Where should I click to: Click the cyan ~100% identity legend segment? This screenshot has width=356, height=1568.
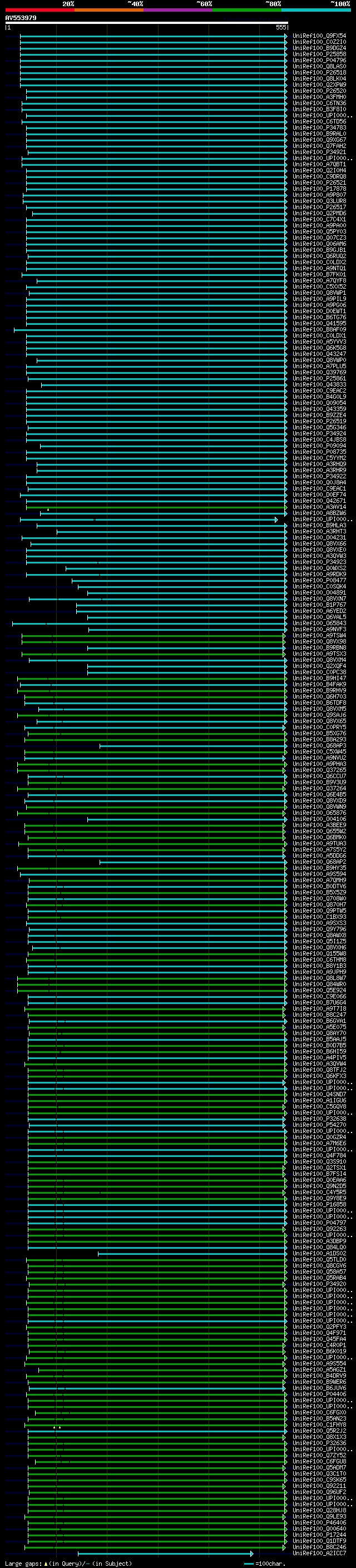[316, 10]
